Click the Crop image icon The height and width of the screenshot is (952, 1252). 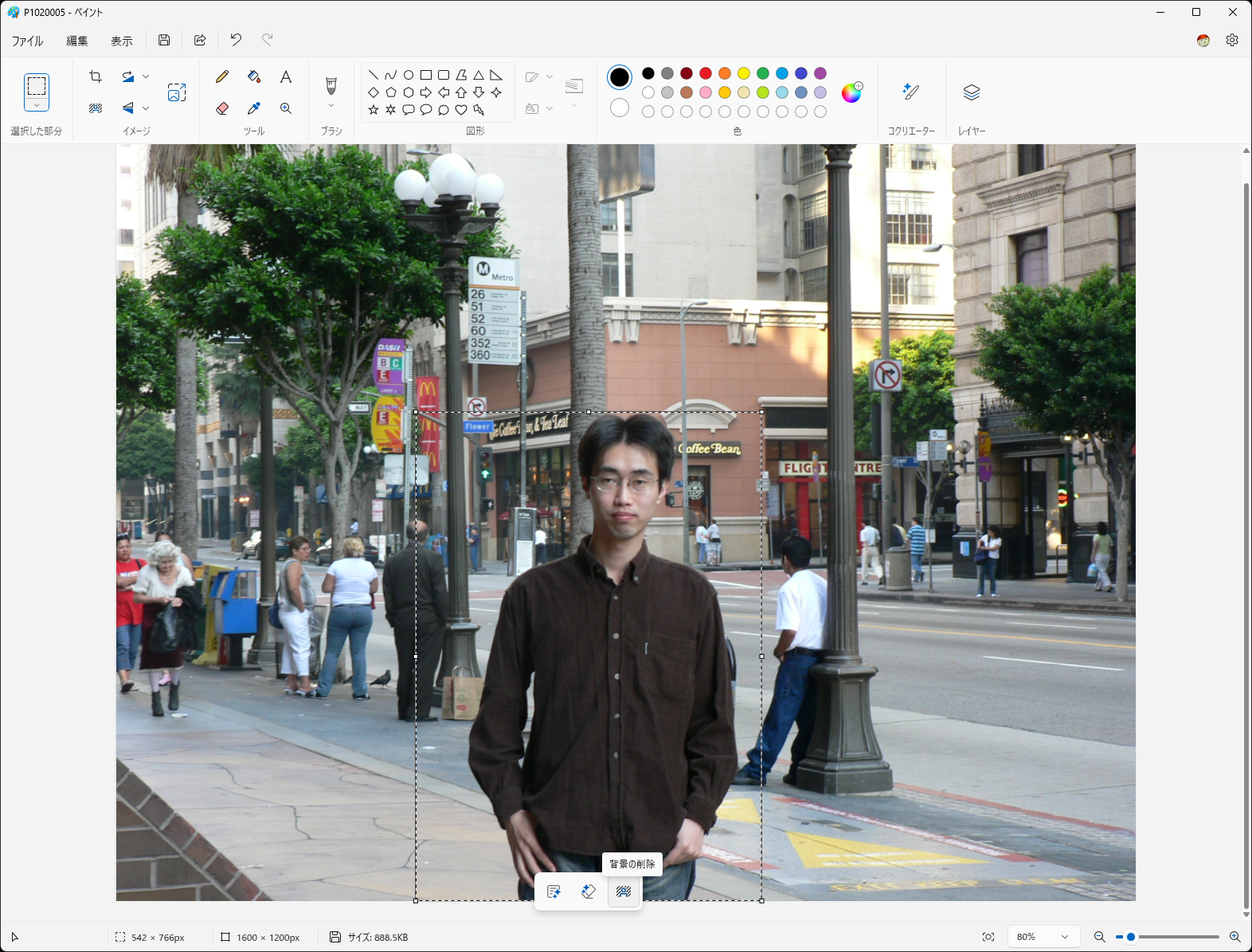coord(96,76)
